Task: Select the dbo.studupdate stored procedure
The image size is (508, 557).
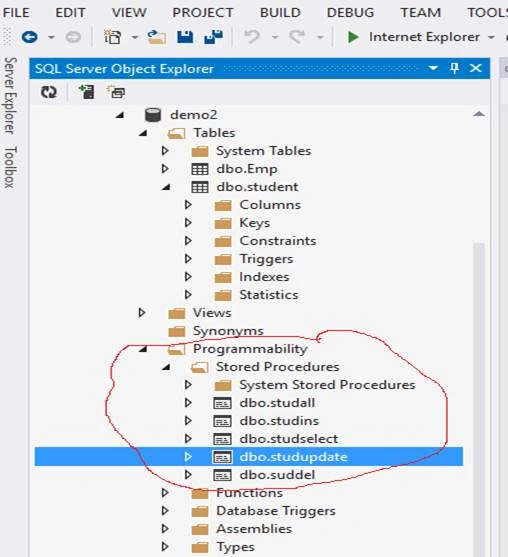Action: pos(293,457)
